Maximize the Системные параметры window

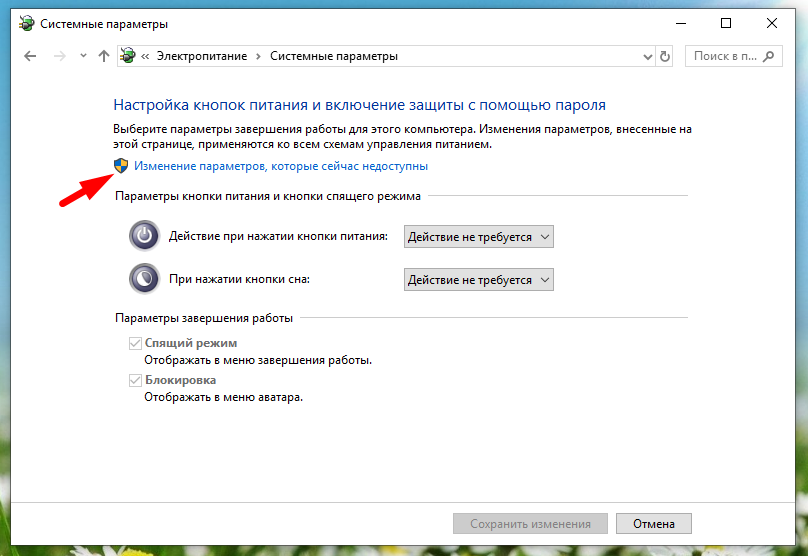[726, 24]
